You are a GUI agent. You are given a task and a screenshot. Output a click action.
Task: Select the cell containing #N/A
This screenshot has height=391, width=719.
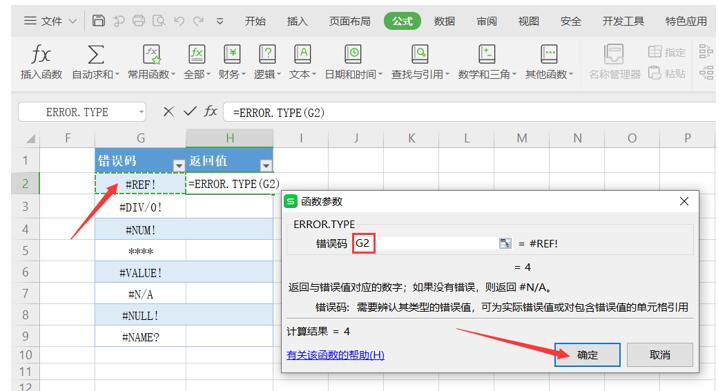(x=140, y=294)
